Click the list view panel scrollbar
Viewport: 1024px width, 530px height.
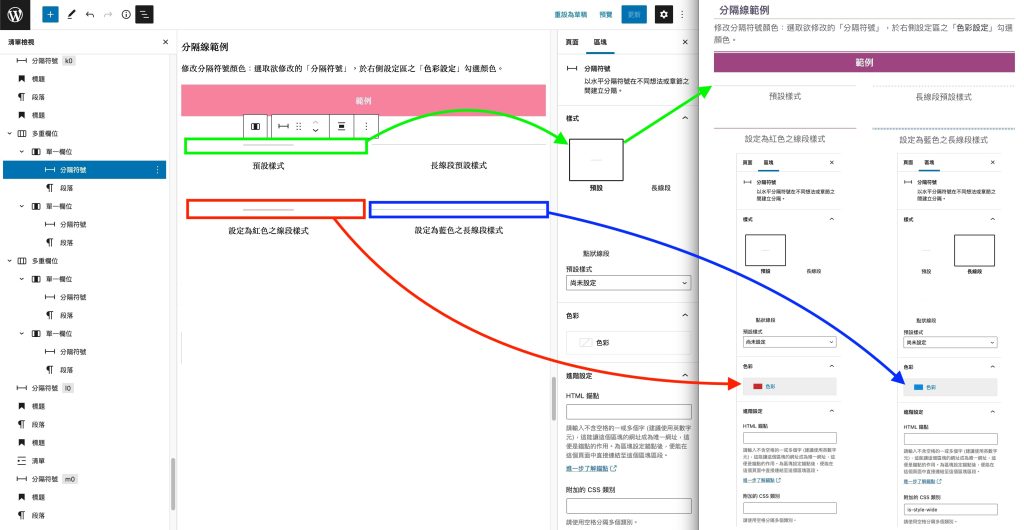pos(173,483)
